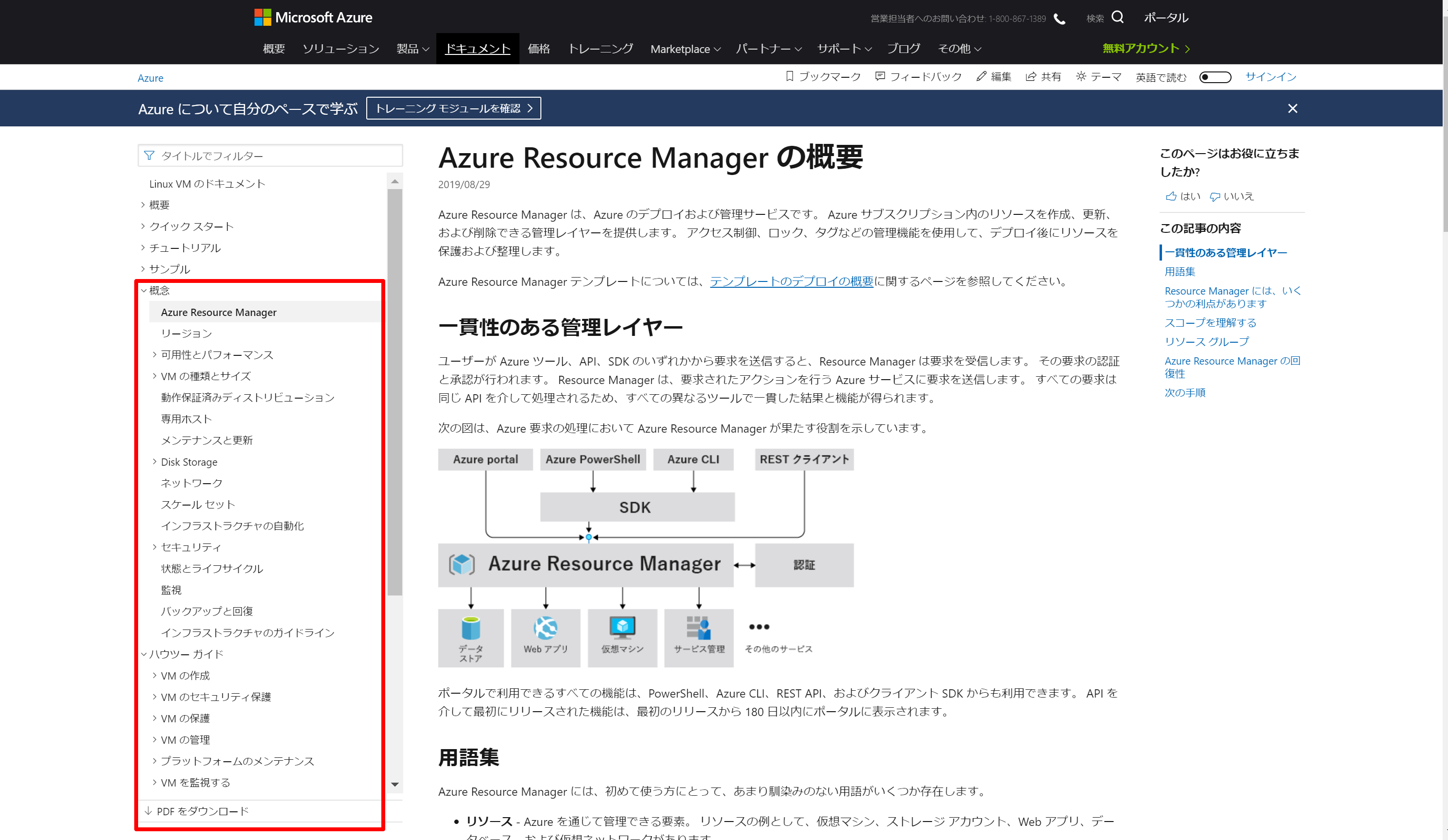Click the share icon
This screenshot has height=840, width=1448.
coord(1031,76)
